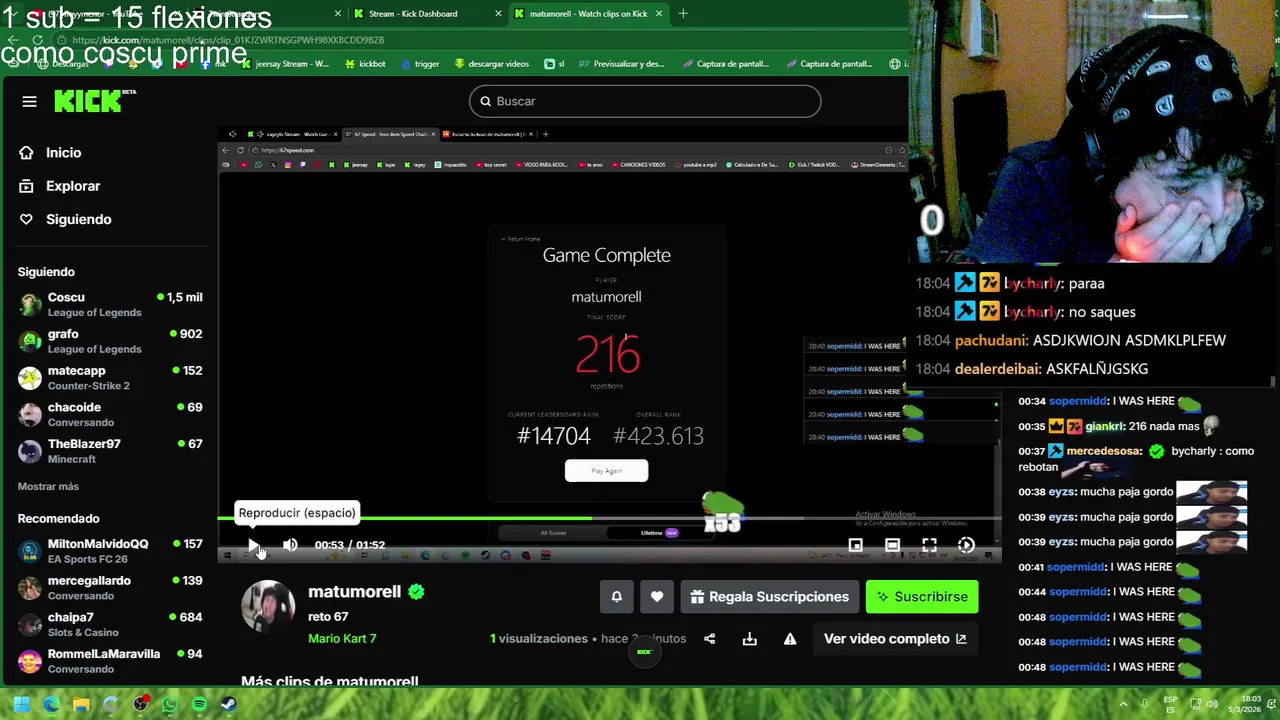Play the clip with the play button
Image resolution: width=1280 pixels, height=720 pixels.
click(x=253, y=545)
